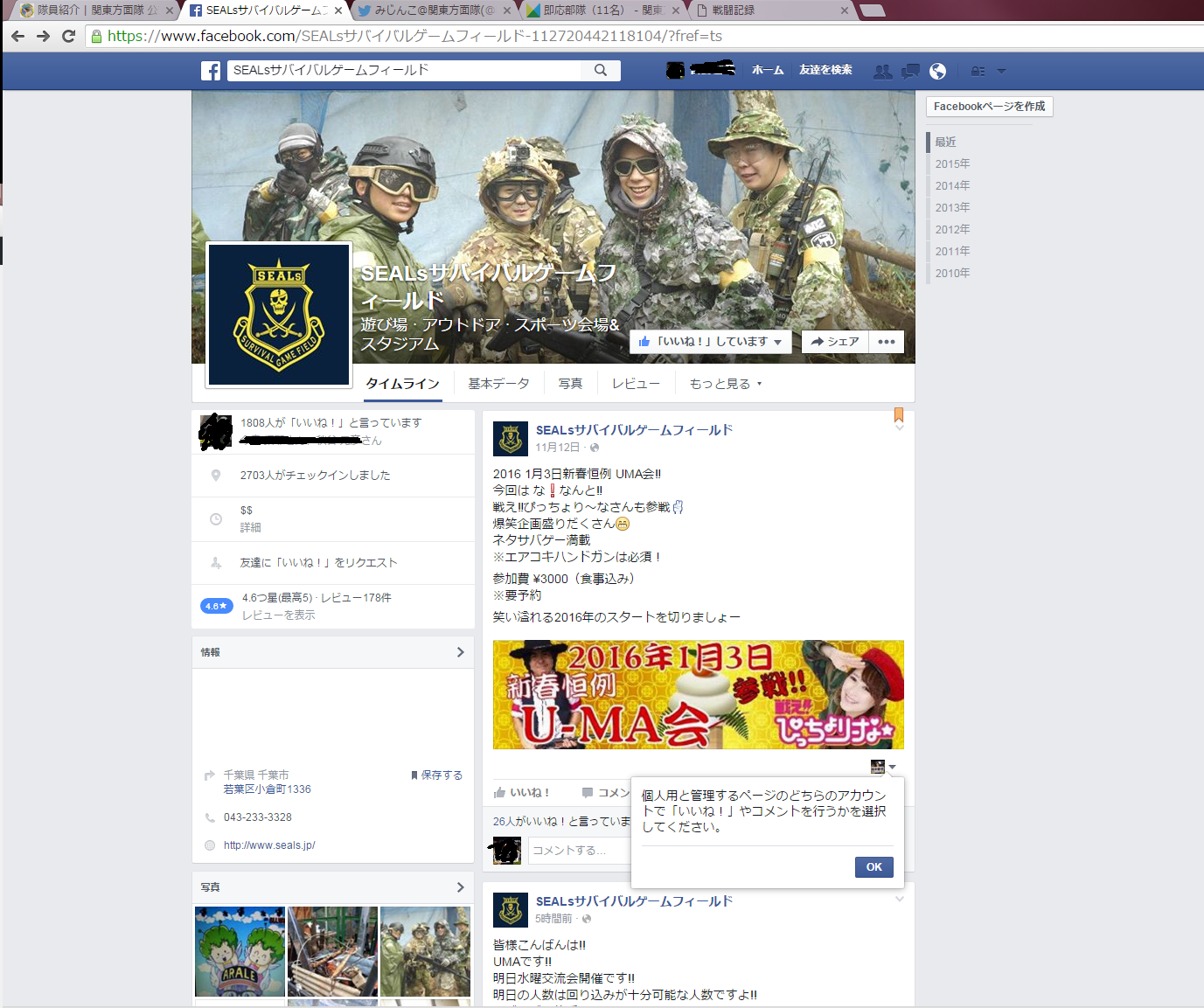1204x1008 pixels.
Task: Go back to the previous page
Action: click(17, 36)
